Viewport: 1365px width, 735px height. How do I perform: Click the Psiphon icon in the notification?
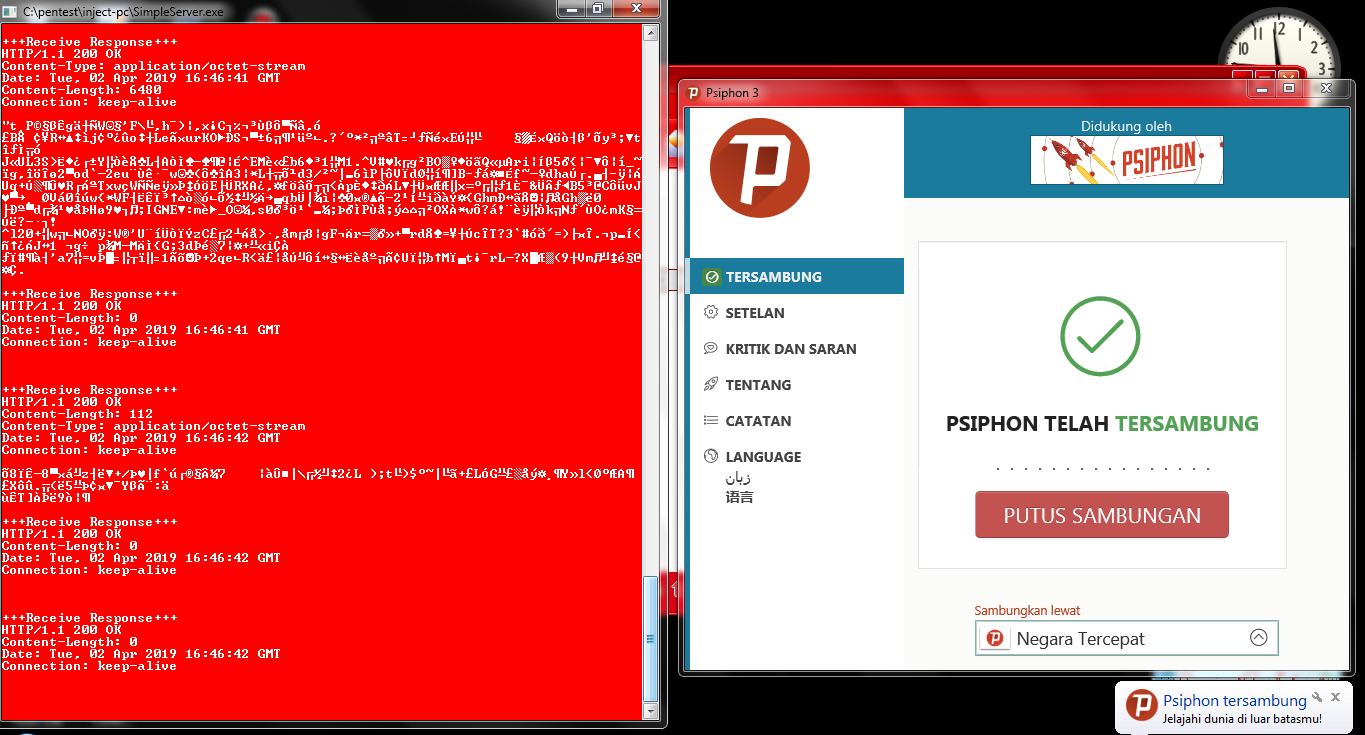(x=1141, y=705)
